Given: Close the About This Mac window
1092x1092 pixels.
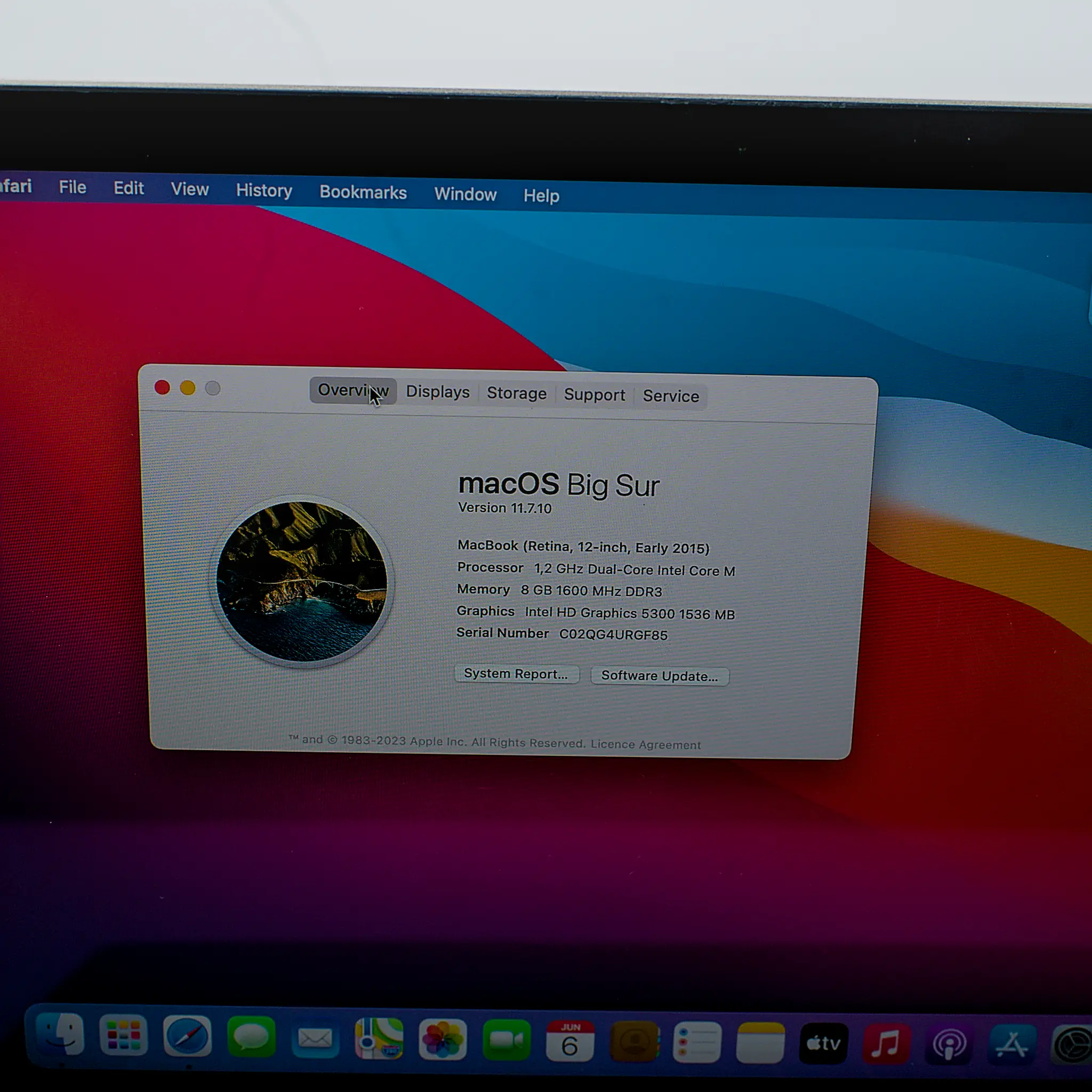Looking at the screenshot, I should (x=162, y=387).
